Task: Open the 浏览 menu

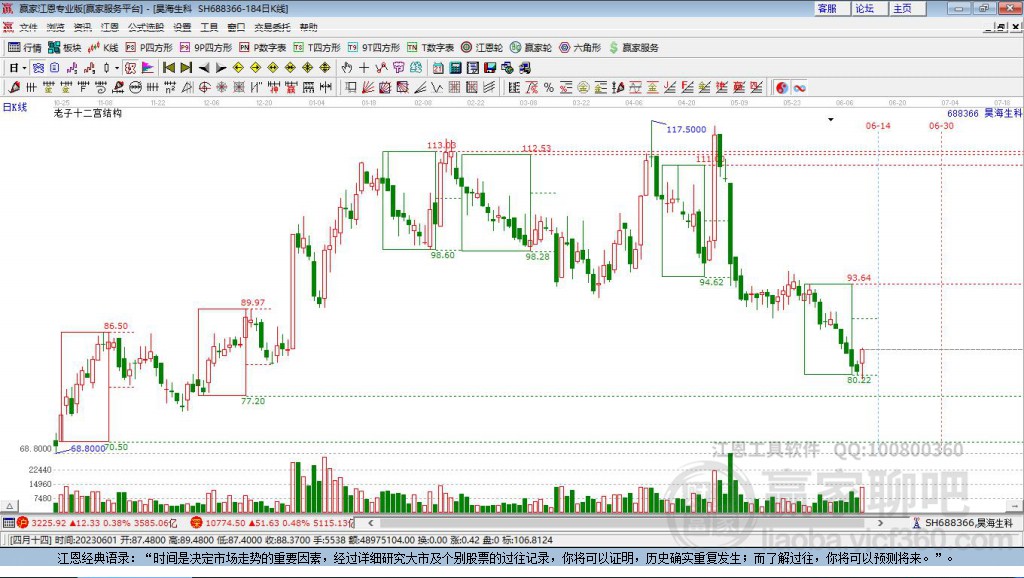Action: point(56,27)
